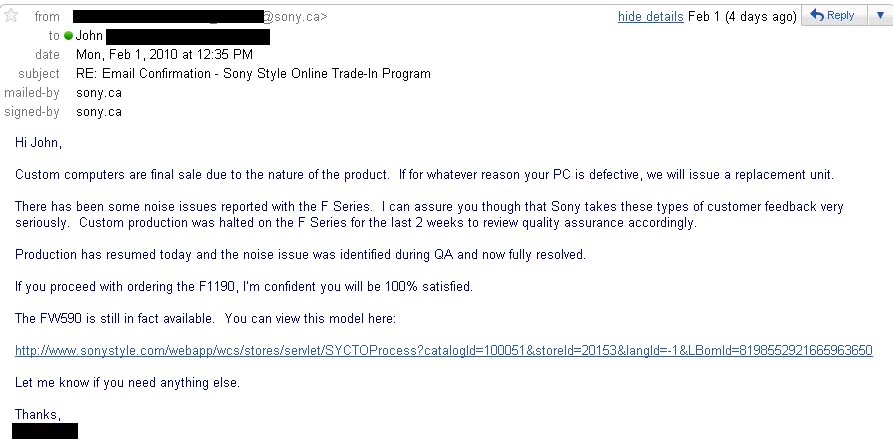Click the sender's @sony.ca address

click(x=200, y=17)
